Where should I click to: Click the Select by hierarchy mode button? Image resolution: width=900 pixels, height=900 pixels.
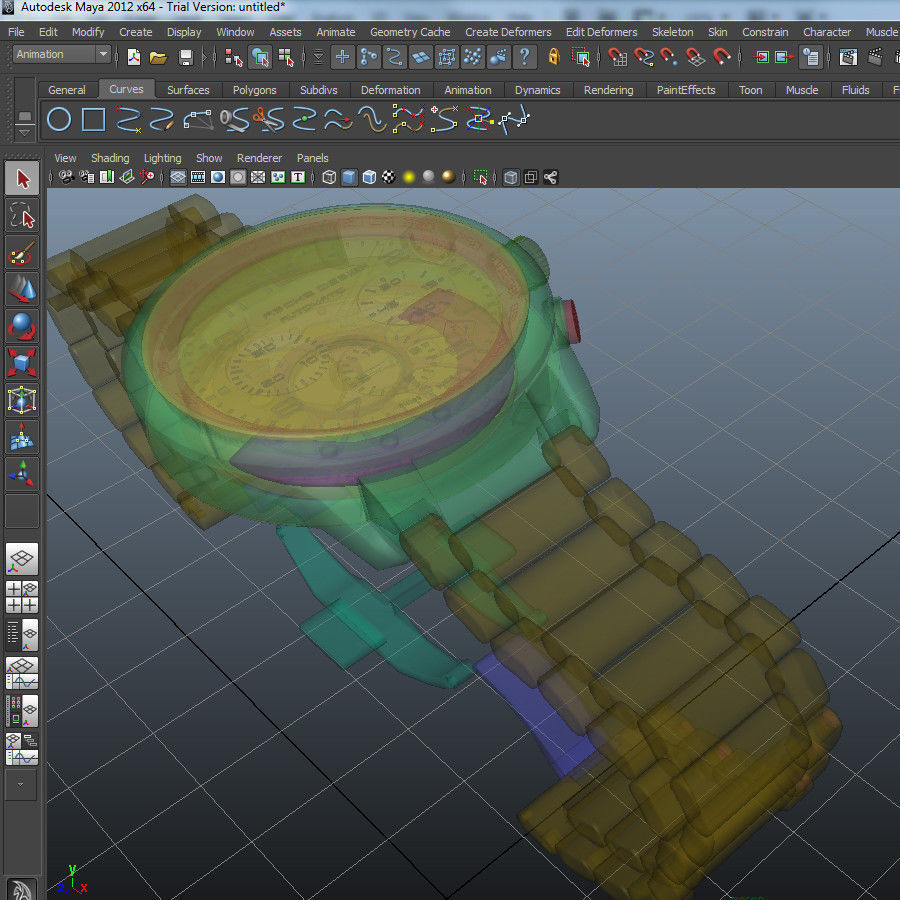click(x=234, y=57)
